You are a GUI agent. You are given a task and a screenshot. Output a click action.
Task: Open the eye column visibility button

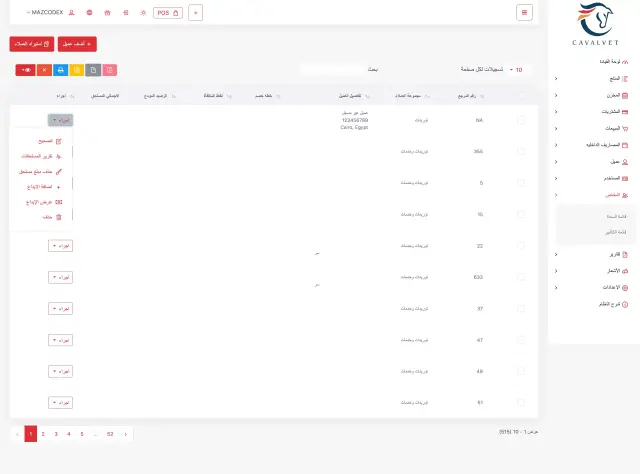[26, 70]
